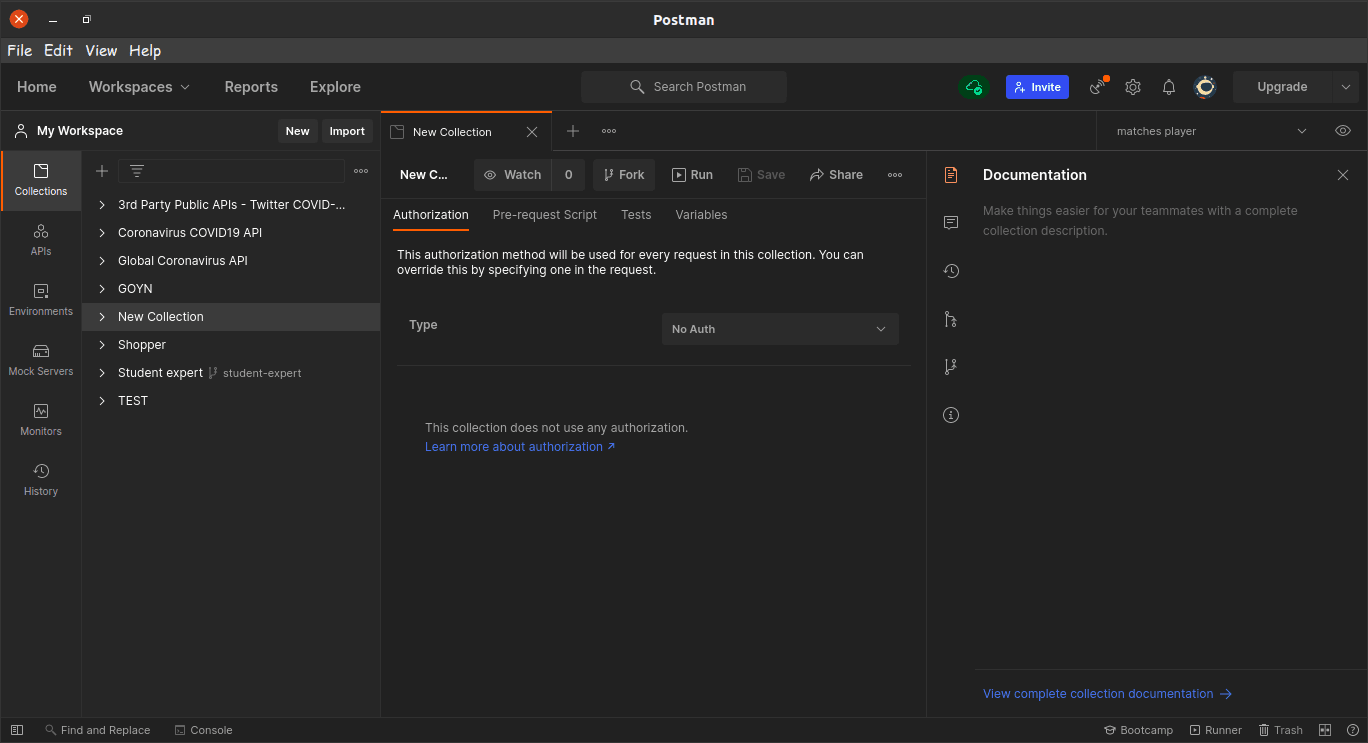The width and height of the screenshot is (1368, 743).
Task: Toggle the sidebar visibility icon in the status bar
Action: click(x=17, y=730)
